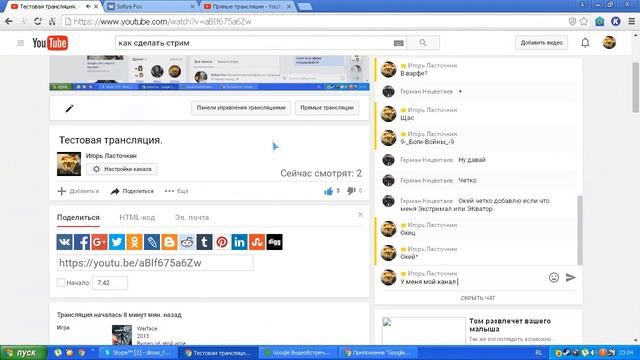Open the Warface game thumbnail

click(x=122, y=335)
